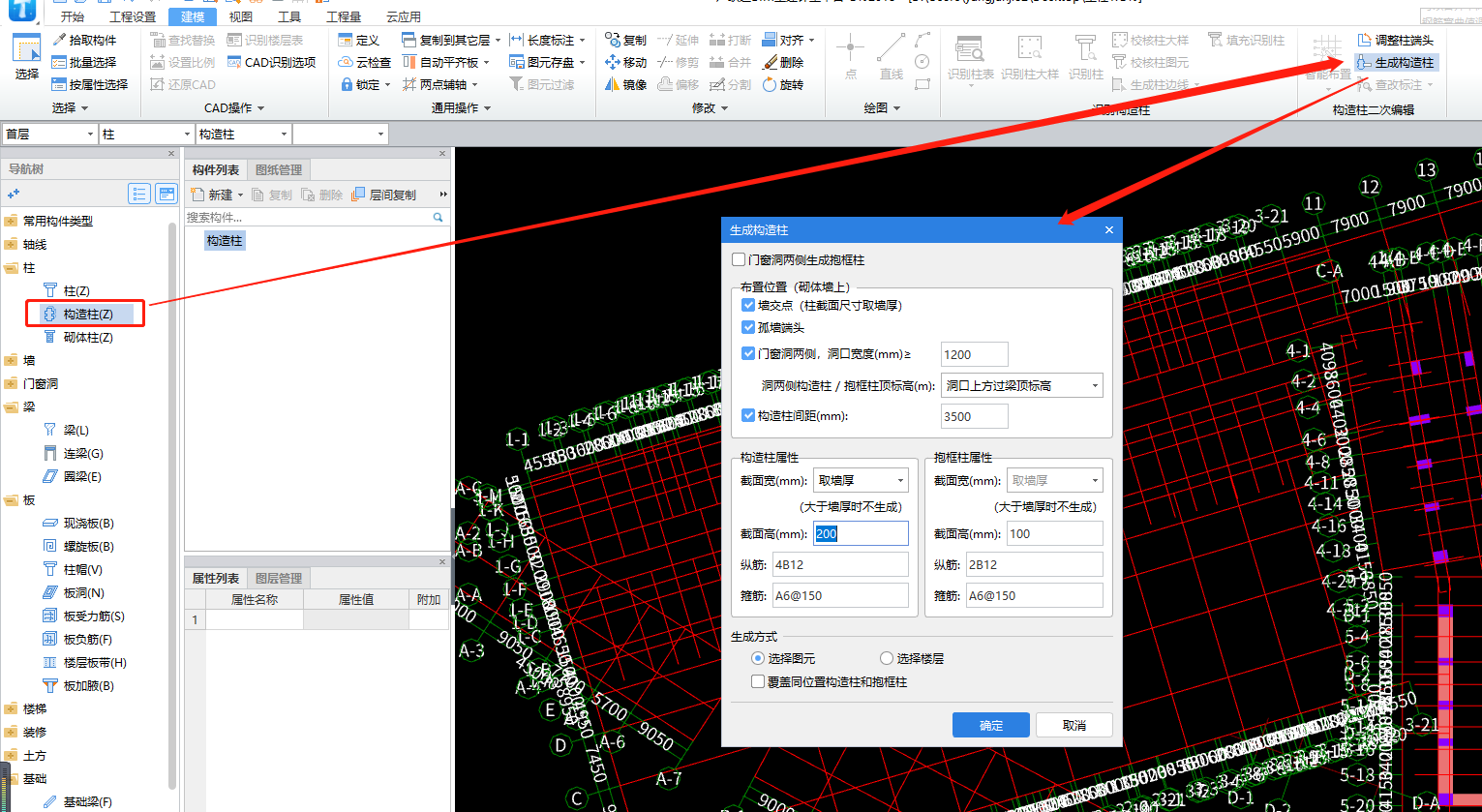1482x812 pixels.
Task: Select 选择楼层 radio button
Action: 886,658
